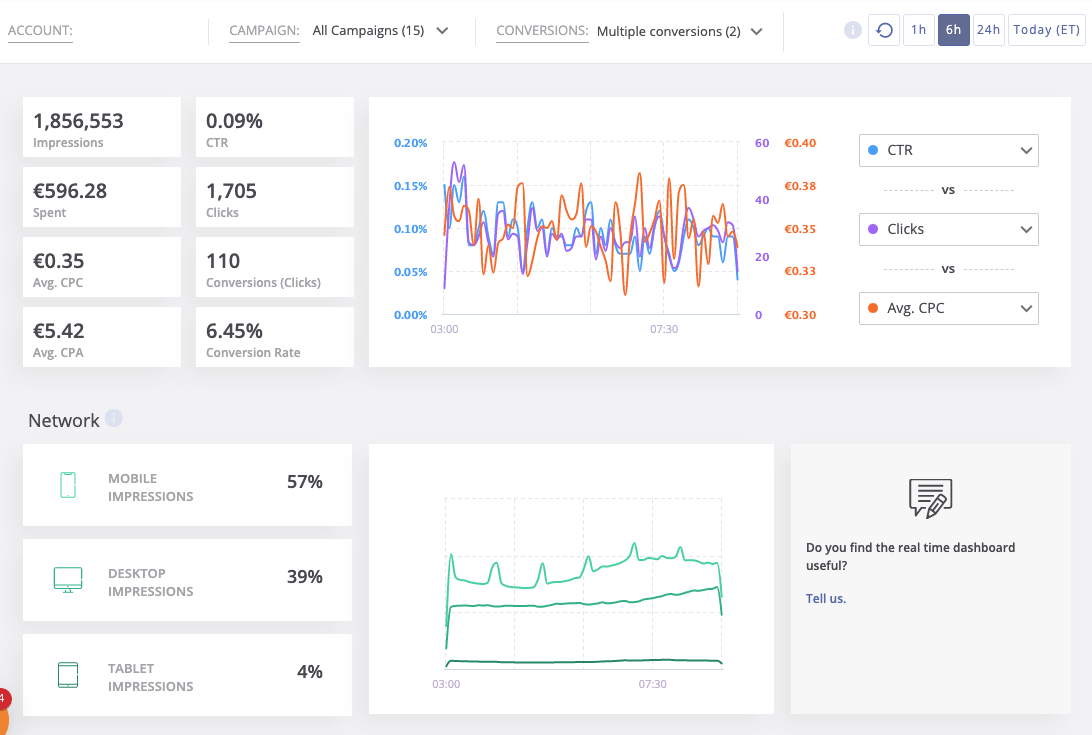Click the refresh dashboard icon

884,30
